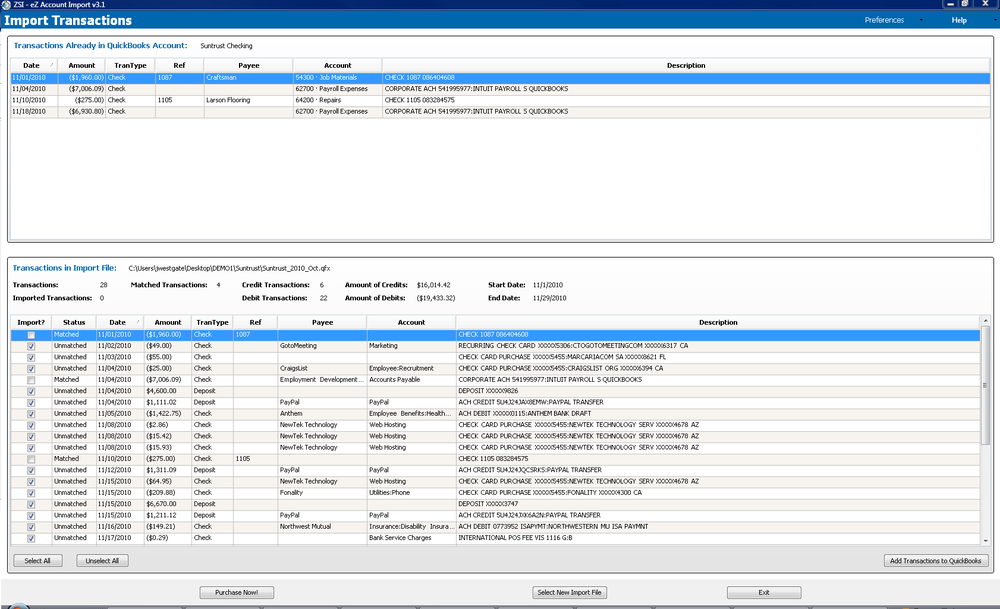Expand the Preferences dropdown arrow
Image resolution: width=1000 pixels, height=609 pixels.
click(x=920, y=20)
